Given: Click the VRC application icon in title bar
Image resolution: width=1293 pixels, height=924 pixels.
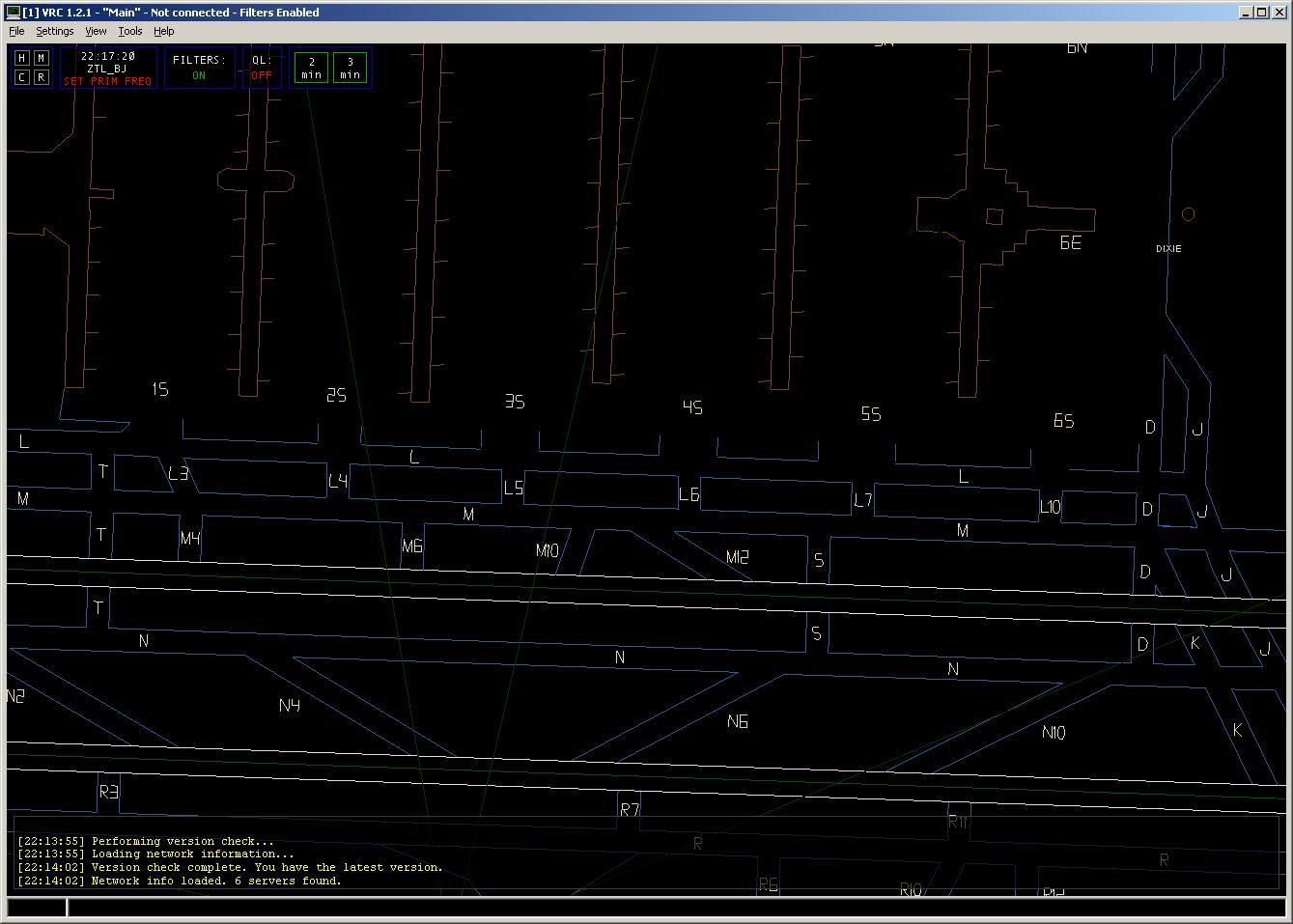Looking at the screenshot, I should point(13,12).
